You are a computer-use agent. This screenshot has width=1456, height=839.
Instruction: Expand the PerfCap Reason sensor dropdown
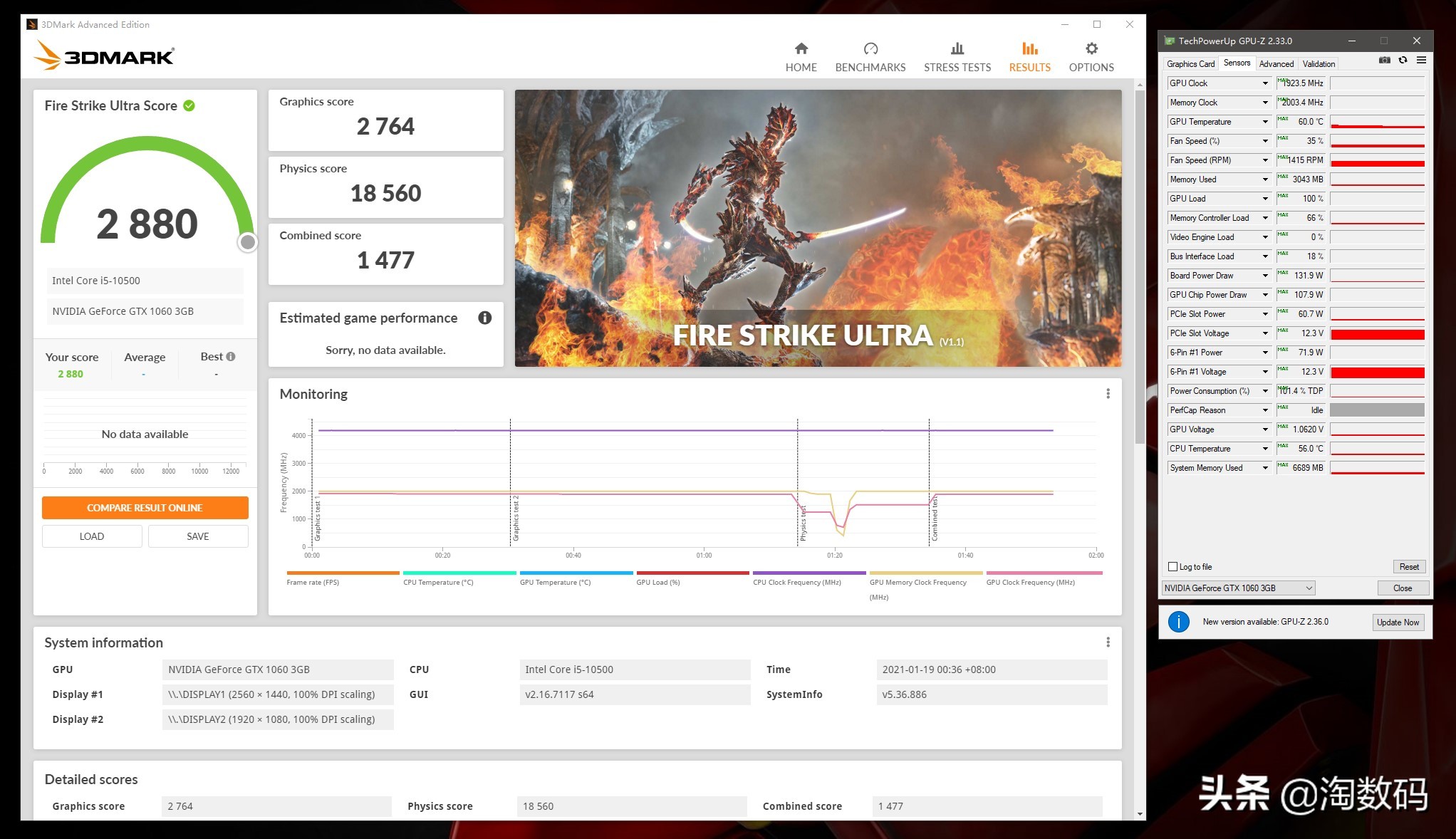pyautogui.click(x=1266, y=410)
